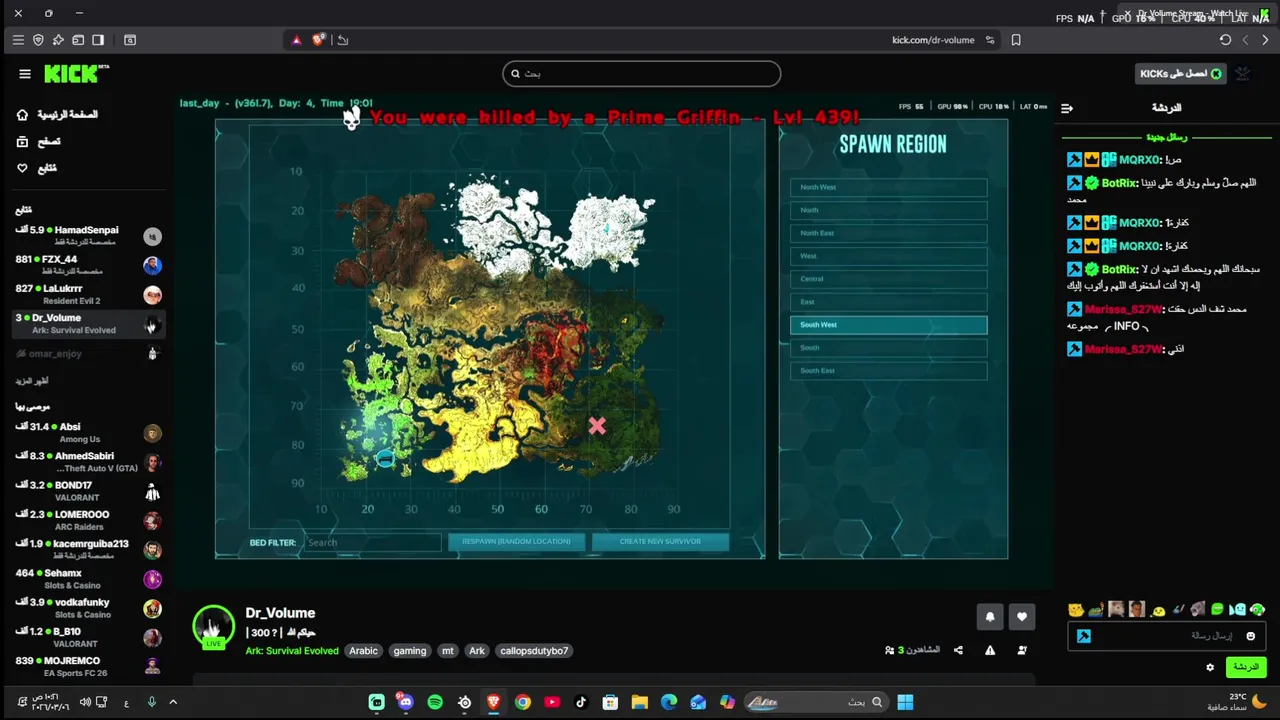Click the green Chat send button
Image resolution: width=1280 pixels, height=720 pixels.
point(1246,667)
